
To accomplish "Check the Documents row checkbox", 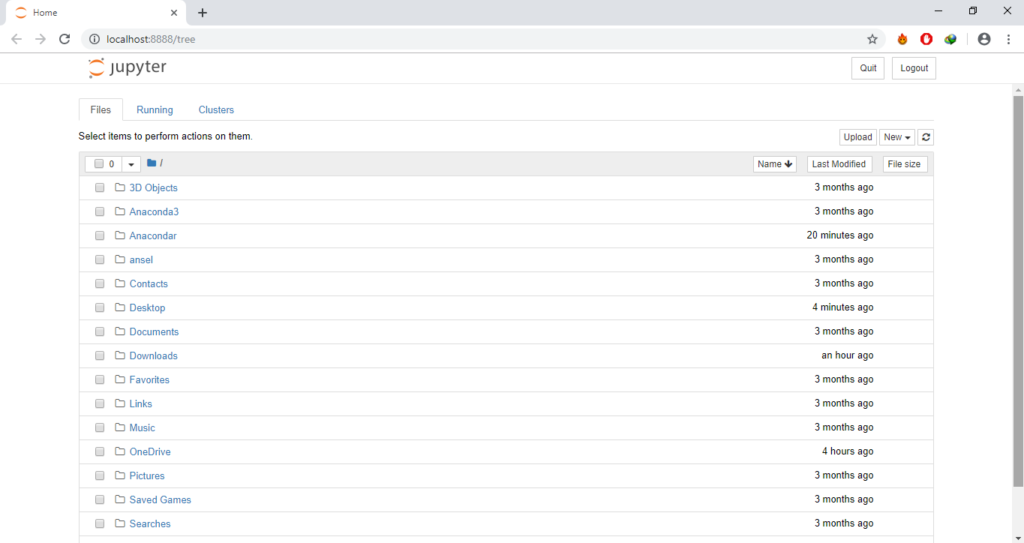I will point(99,332).
